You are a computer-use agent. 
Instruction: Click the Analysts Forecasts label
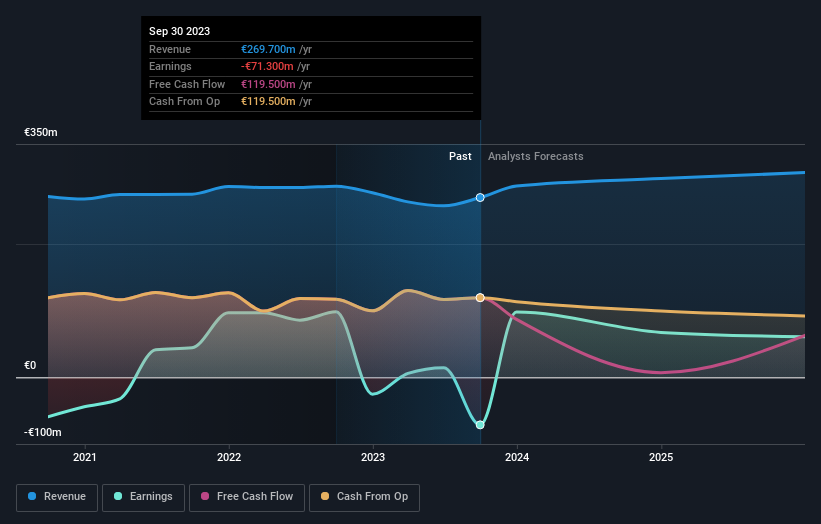tap(536, 156)
